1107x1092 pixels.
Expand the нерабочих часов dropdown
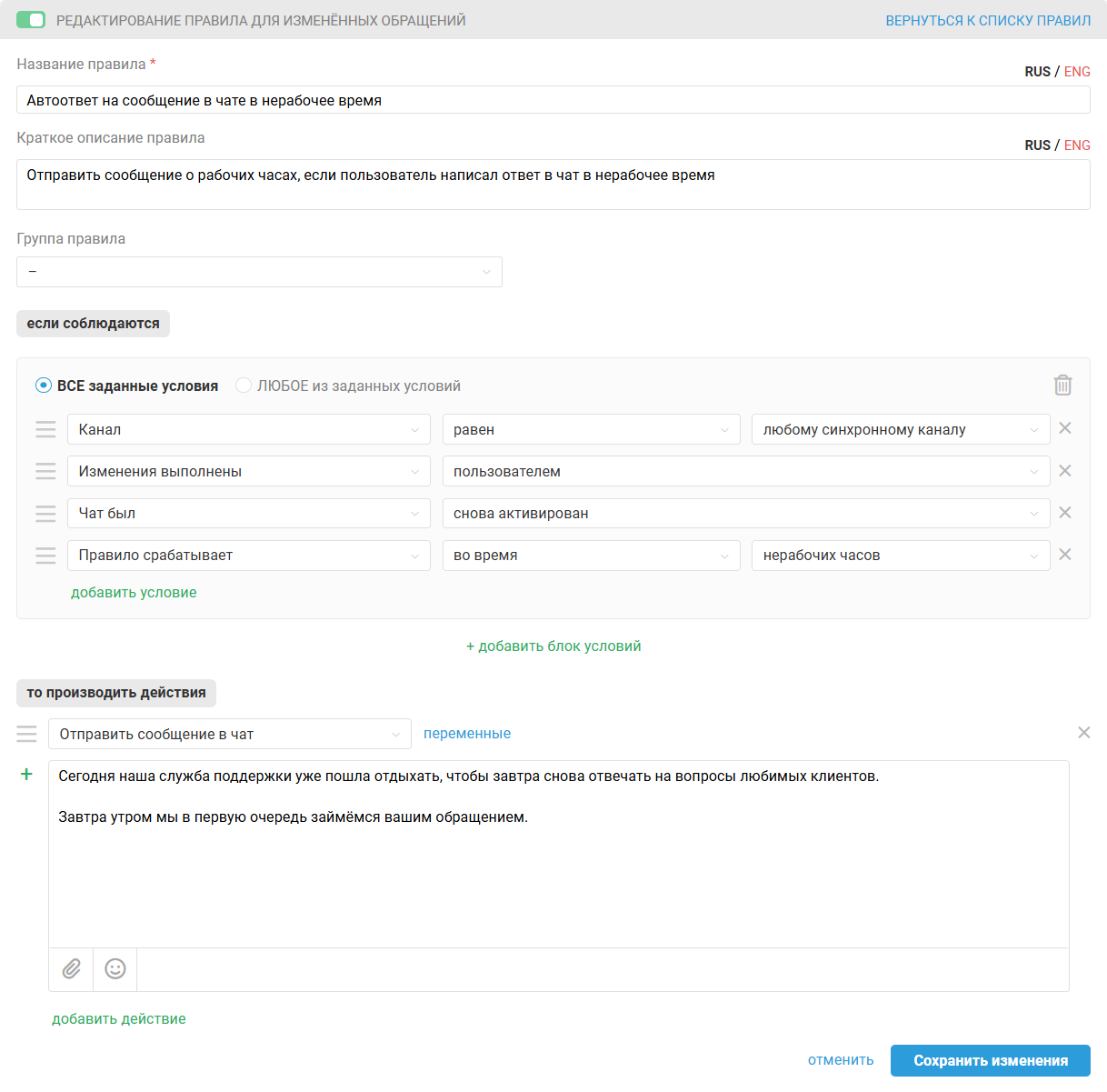(900, 556)
